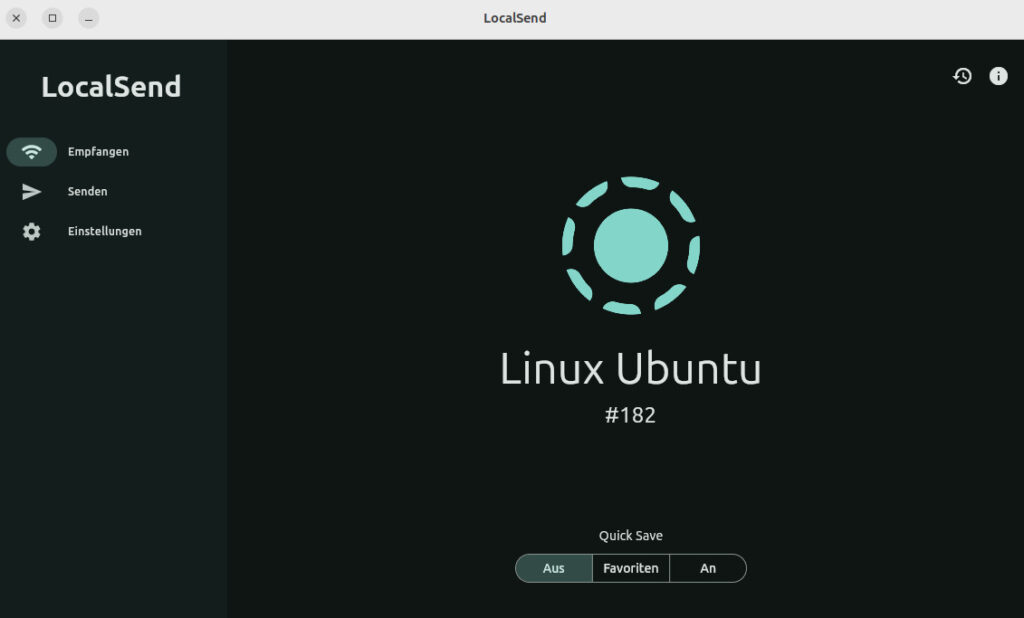This screenshot has height=618, width=1024.
Task: Click the Linux Ubuntu device name
Action: [630, 369]
